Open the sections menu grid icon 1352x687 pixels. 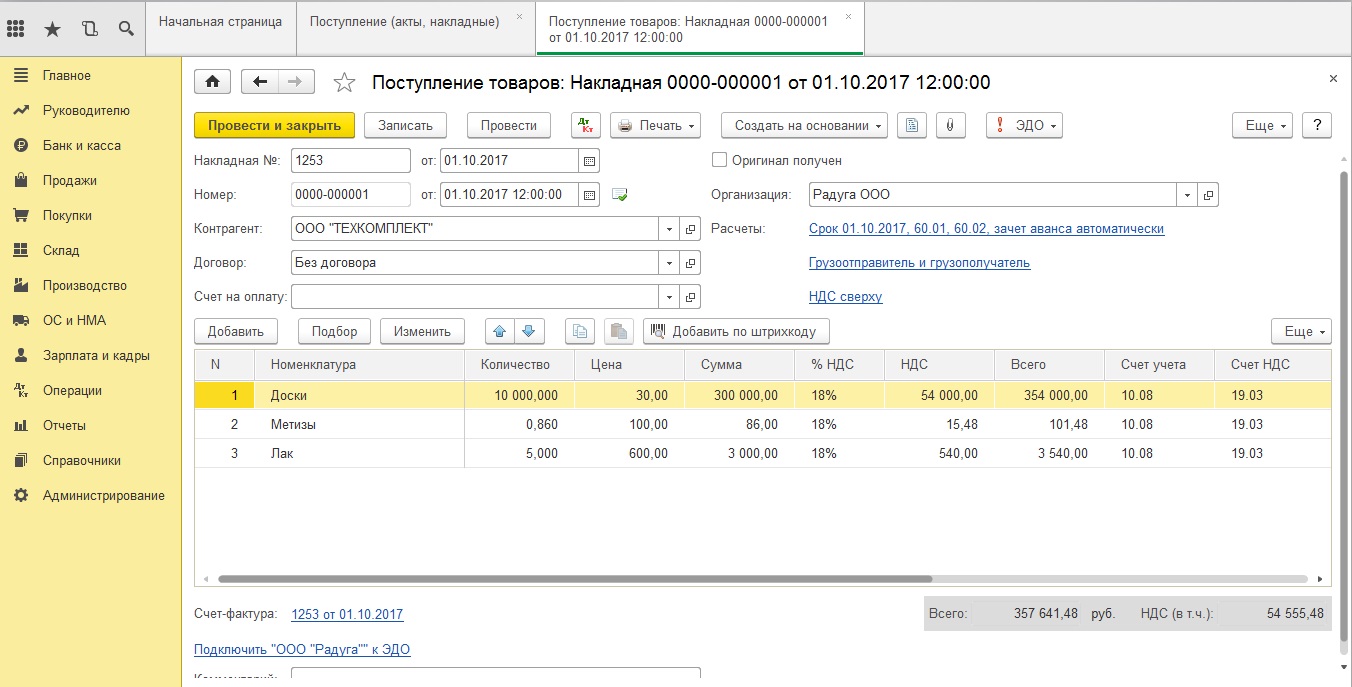coord(16,28)
